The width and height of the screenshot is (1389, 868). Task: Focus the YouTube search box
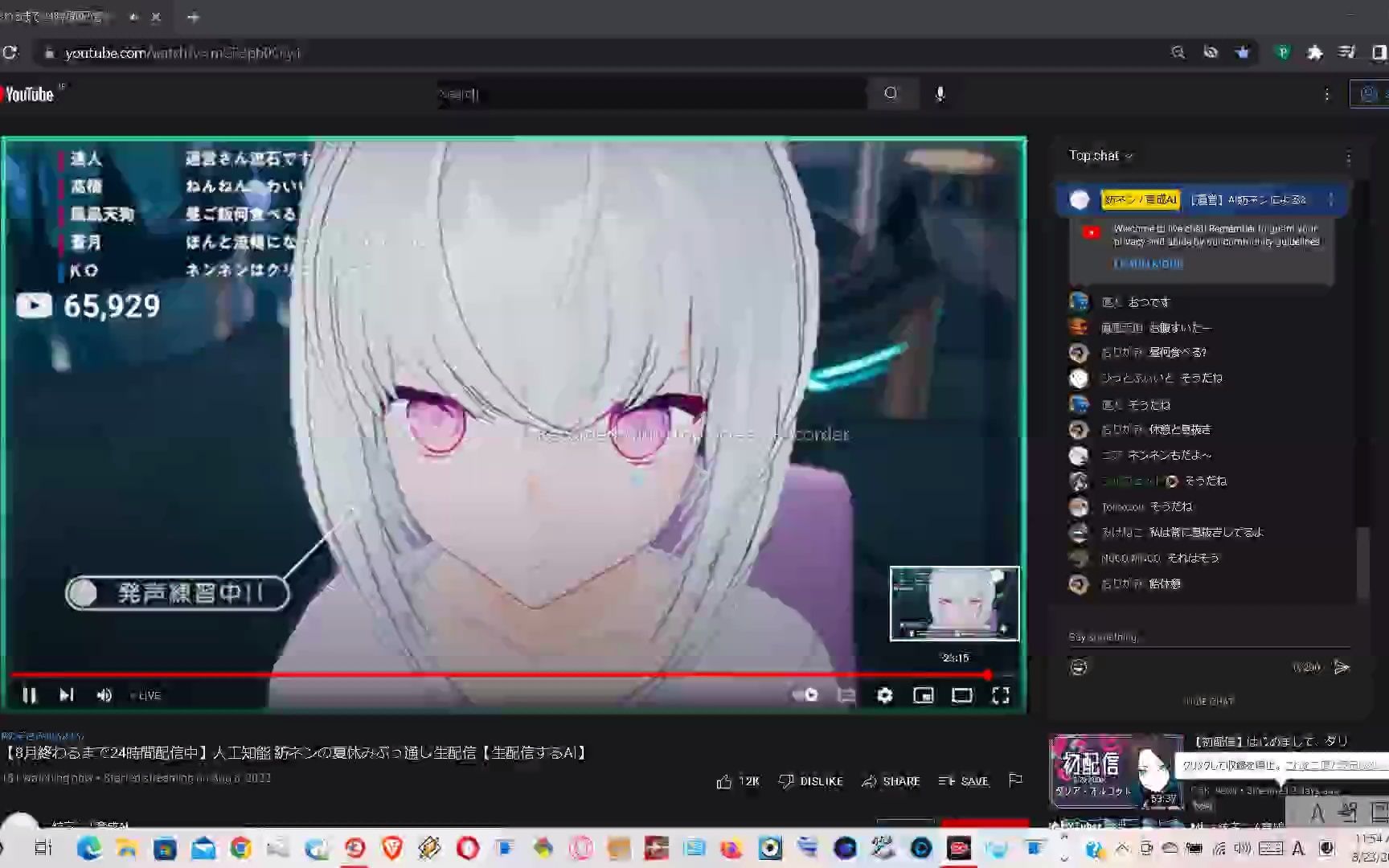[x=651, y=94]
